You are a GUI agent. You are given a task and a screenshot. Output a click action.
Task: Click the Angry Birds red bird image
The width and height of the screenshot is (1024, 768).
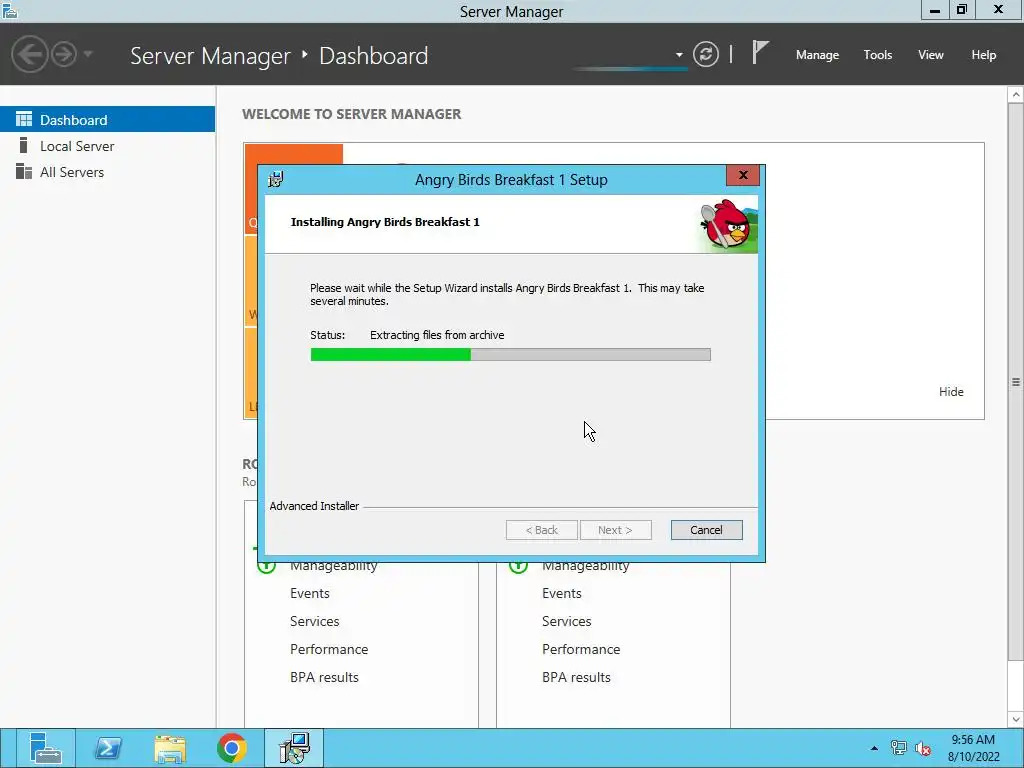(728, 224)
